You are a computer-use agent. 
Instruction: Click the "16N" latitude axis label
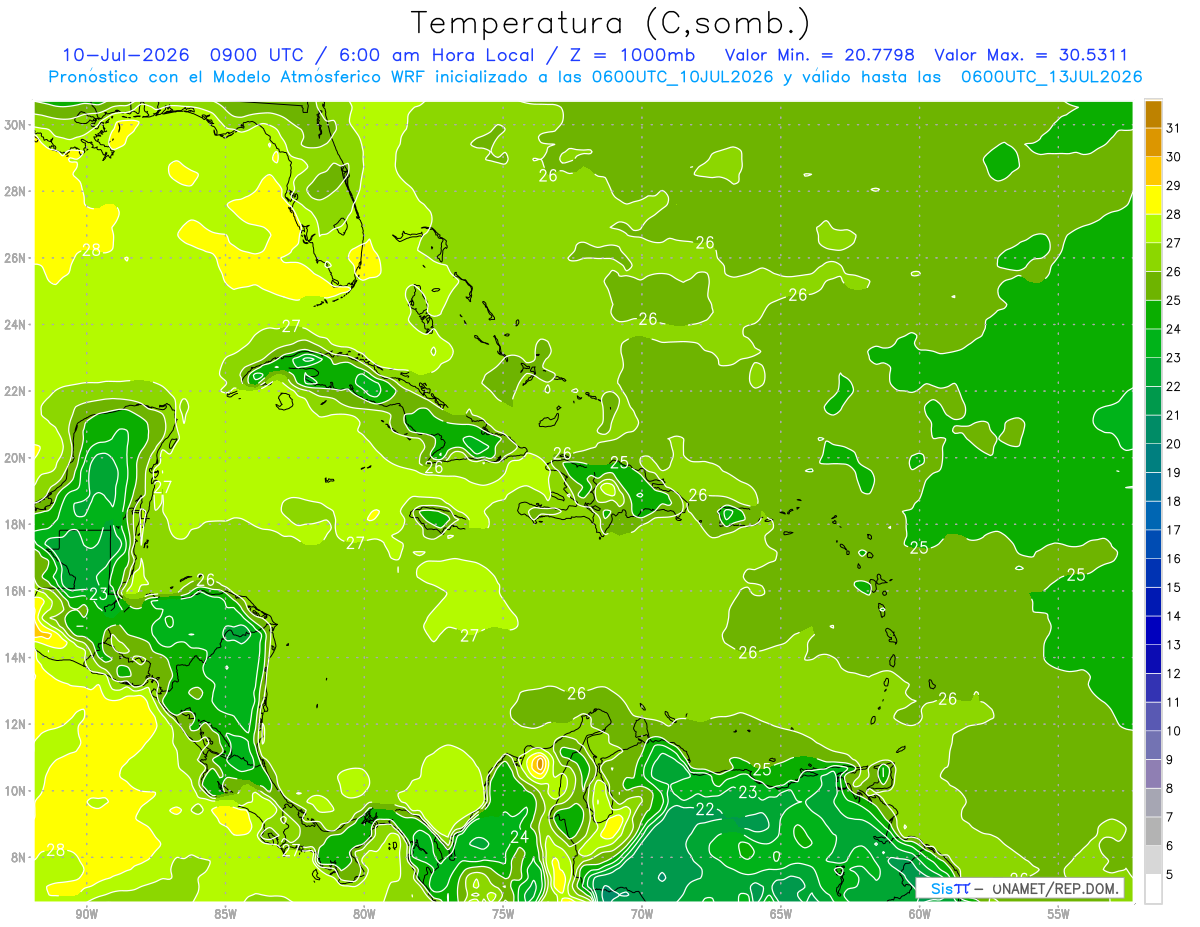coord(17,591)
